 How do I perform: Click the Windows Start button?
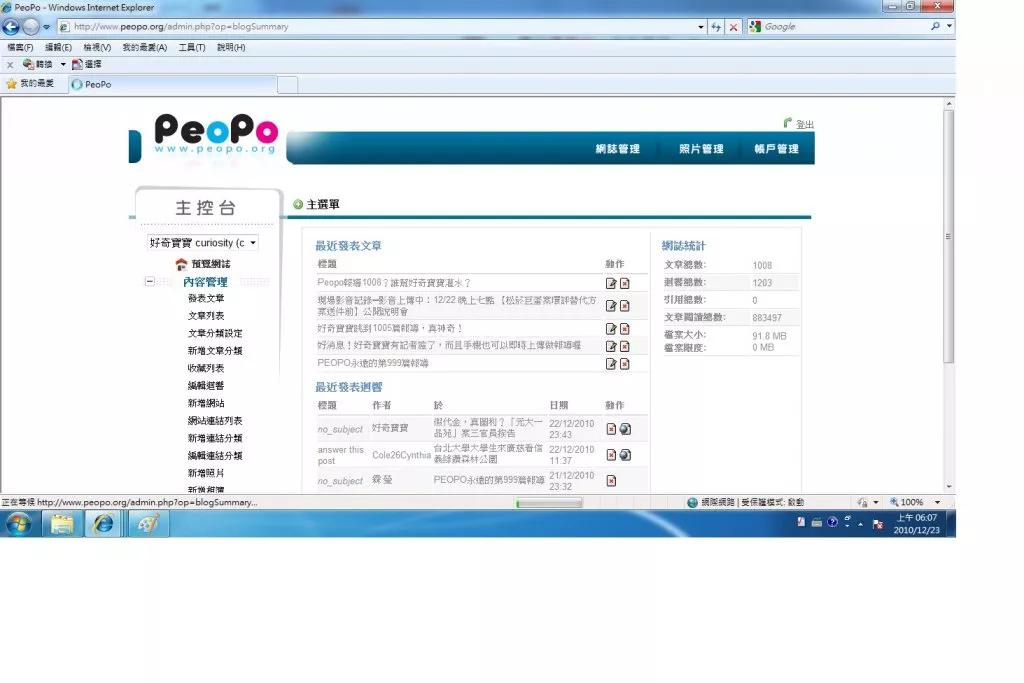point(18,524)
